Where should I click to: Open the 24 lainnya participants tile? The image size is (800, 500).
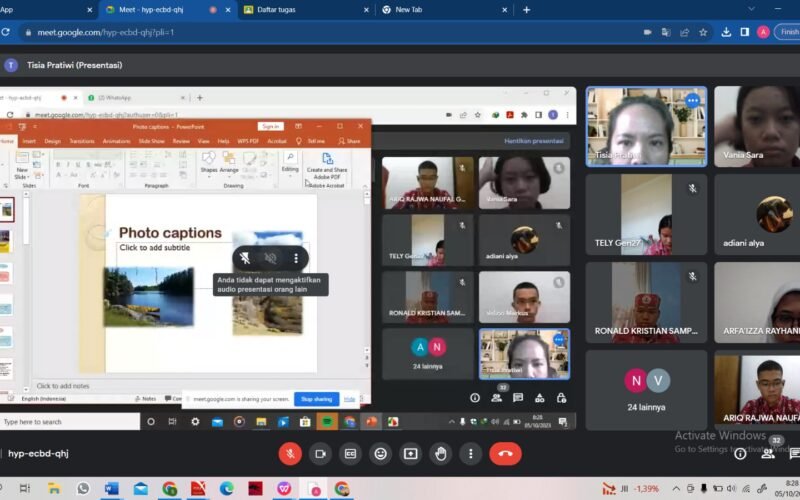(645, 388)
